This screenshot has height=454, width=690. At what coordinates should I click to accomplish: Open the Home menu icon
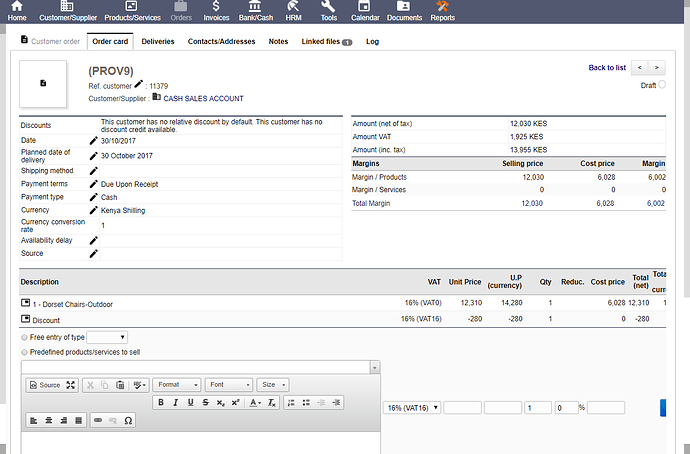(17, 11)
